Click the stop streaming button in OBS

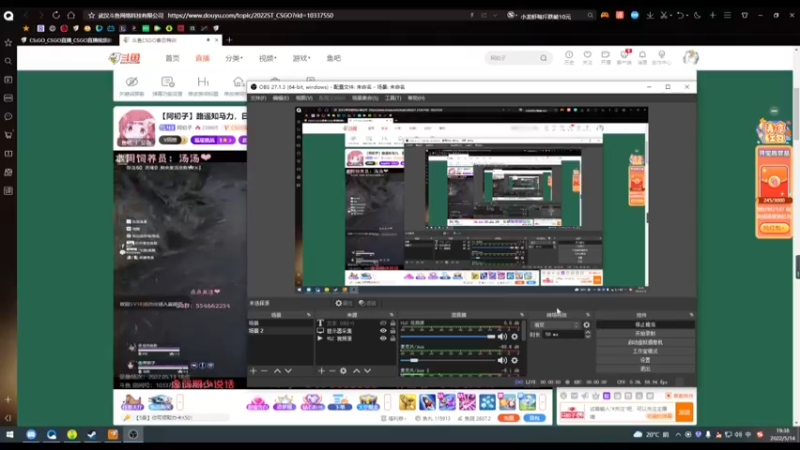[645, 324]
